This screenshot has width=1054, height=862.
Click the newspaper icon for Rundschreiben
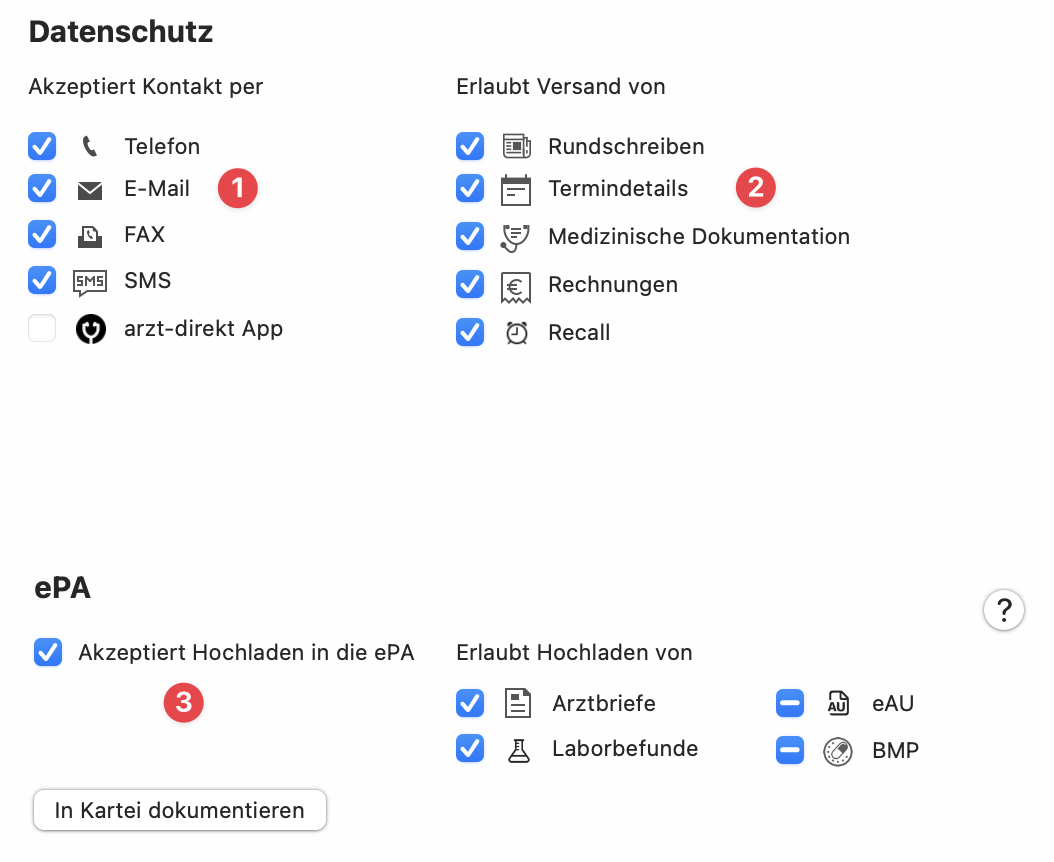(517, 146)
